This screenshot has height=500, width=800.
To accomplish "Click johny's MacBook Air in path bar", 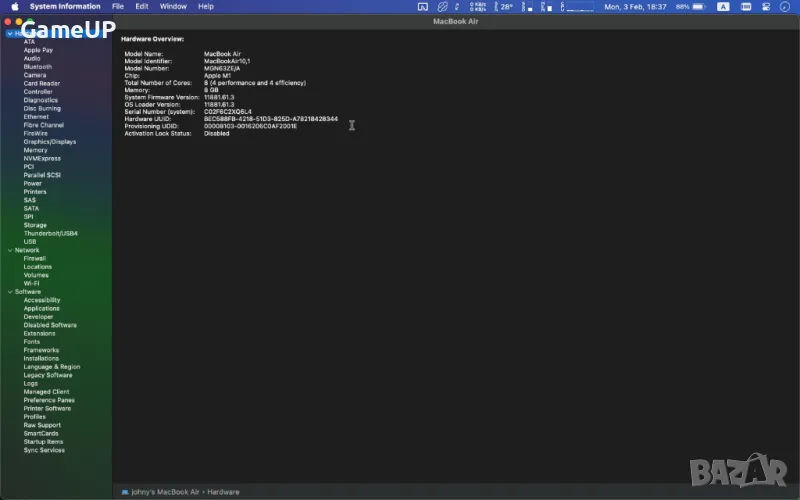I will [x=165, y=492].
